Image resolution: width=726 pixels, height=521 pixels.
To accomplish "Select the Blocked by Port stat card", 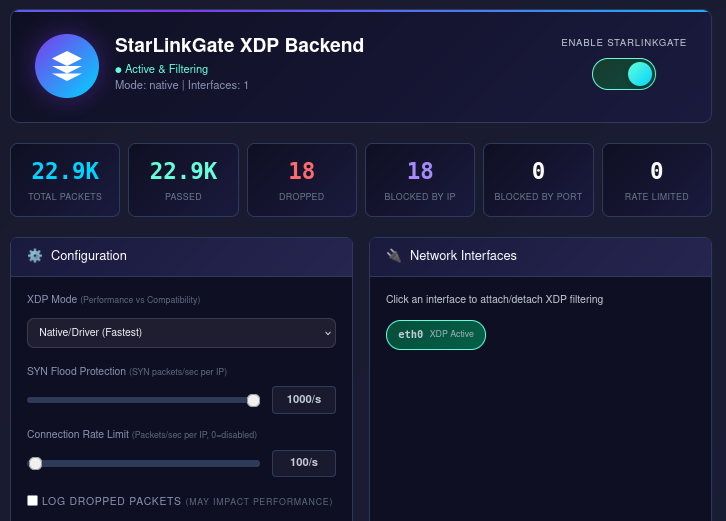I will point(538,180).
